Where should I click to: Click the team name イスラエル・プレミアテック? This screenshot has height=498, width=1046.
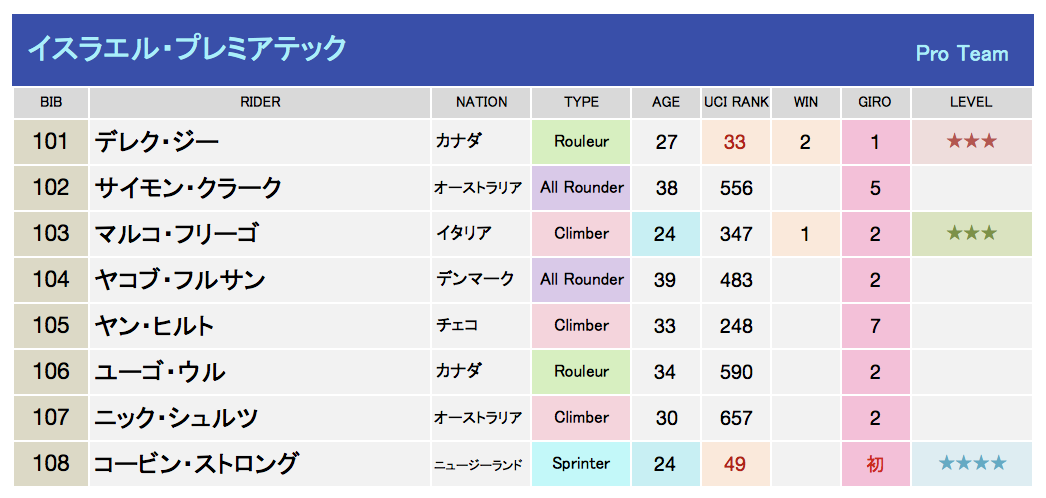pyautogui.click(x=187, y=49)
